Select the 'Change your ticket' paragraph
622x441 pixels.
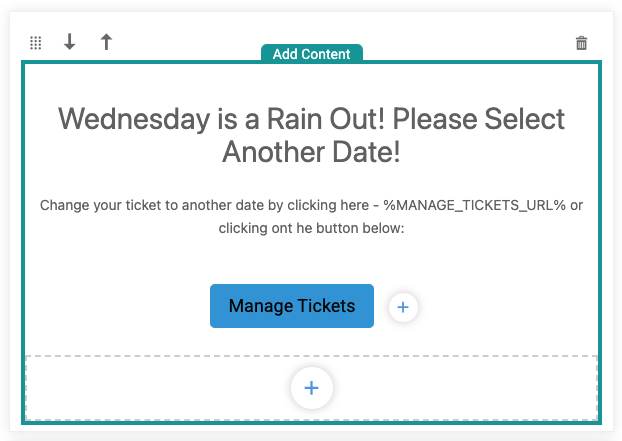coord(311,217)
